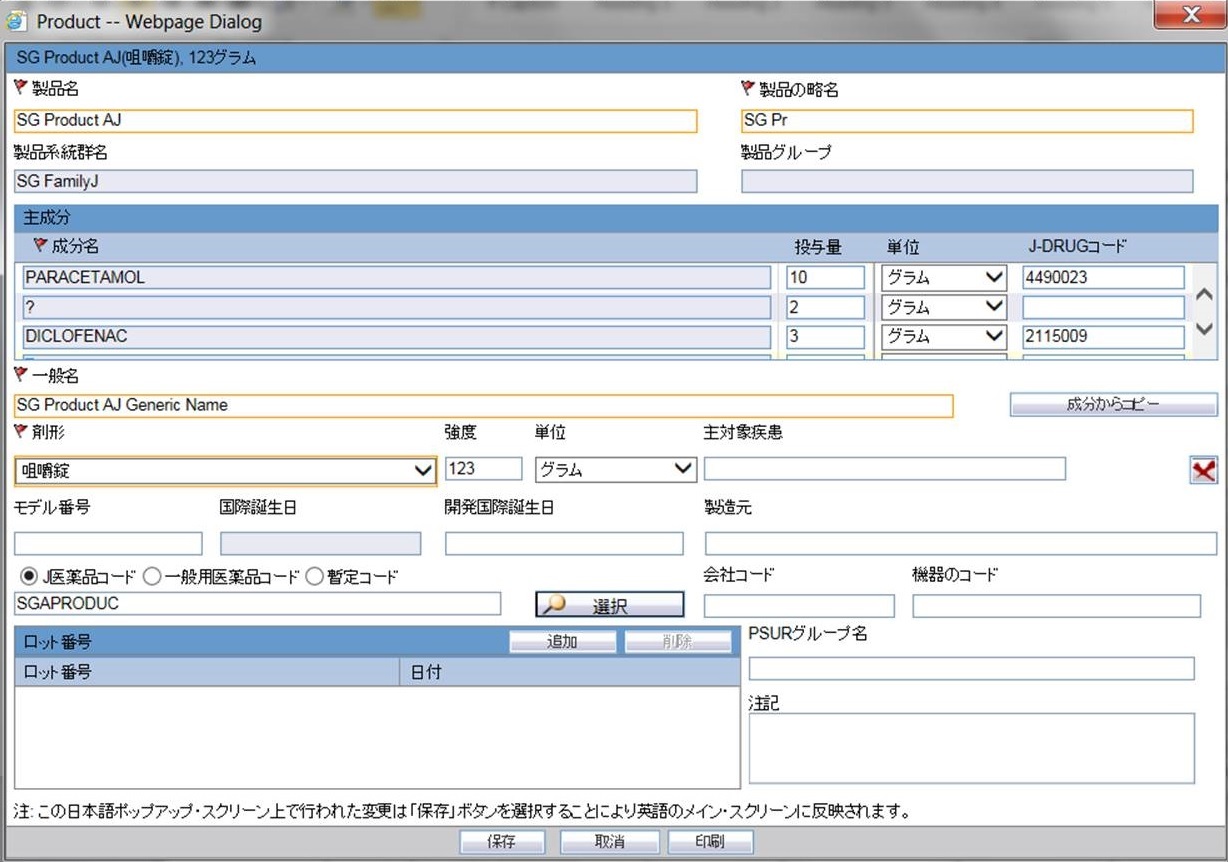Screen dimensions: 1228x862
Task: Click the 日付 column header
Action: point(569,672)
